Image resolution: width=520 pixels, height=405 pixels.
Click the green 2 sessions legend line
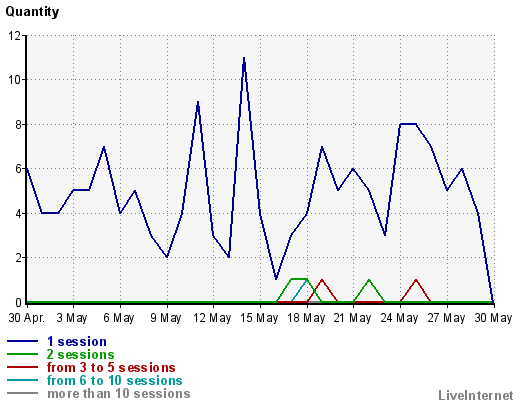point(22,354)
